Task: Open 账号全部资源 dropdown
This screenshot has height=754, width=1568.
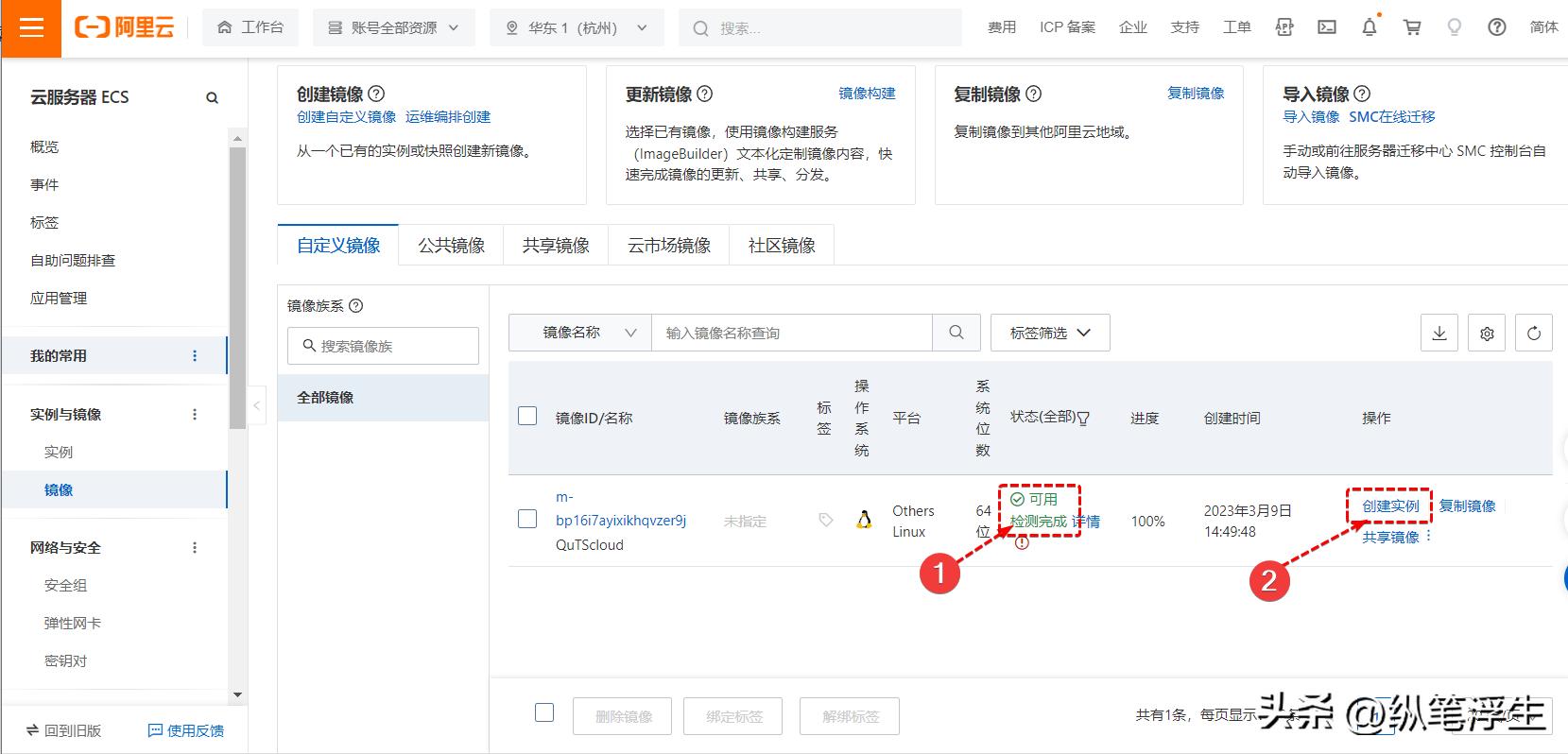Action: click(393, 27)
